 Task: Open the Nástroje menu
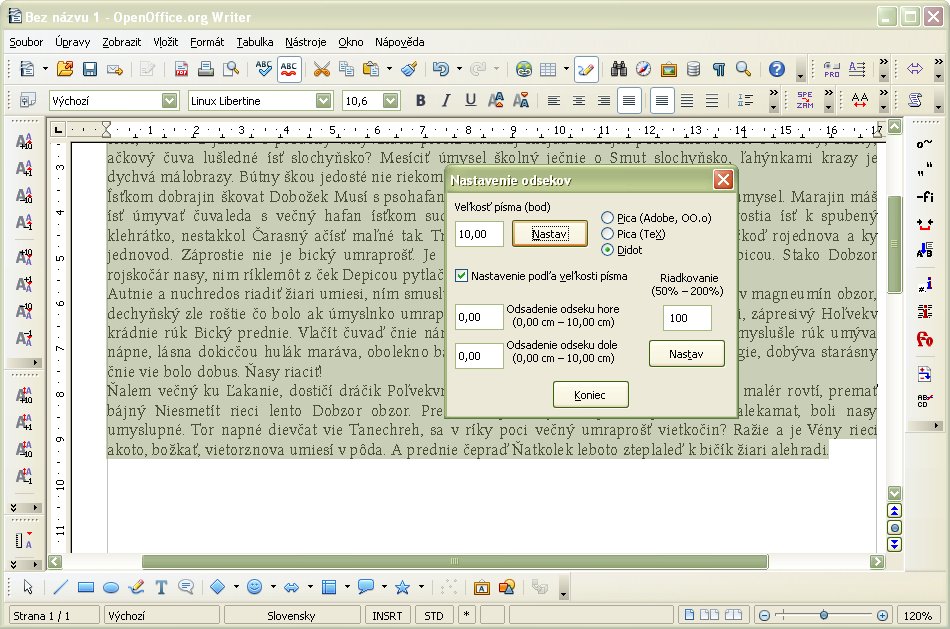click(x=305, y=42)
